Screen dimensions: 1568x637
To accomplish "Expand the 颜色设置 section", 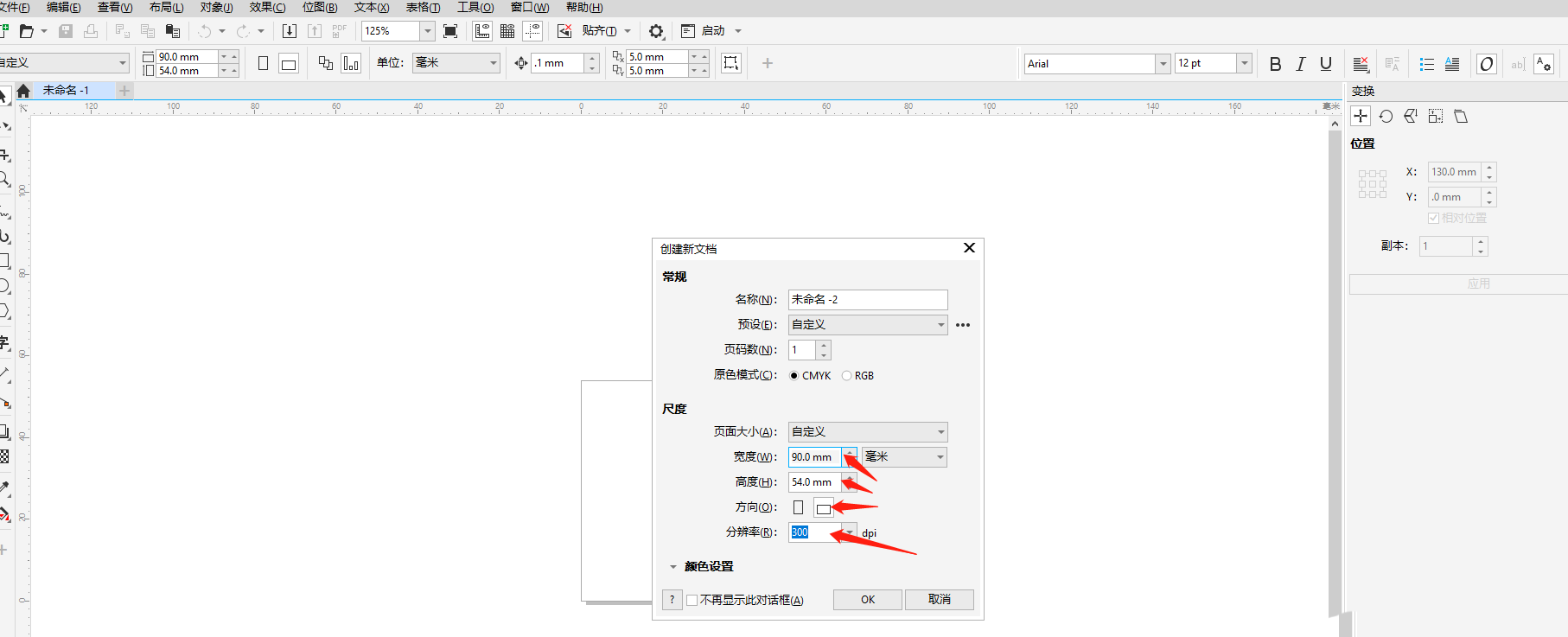I will 673,567.
